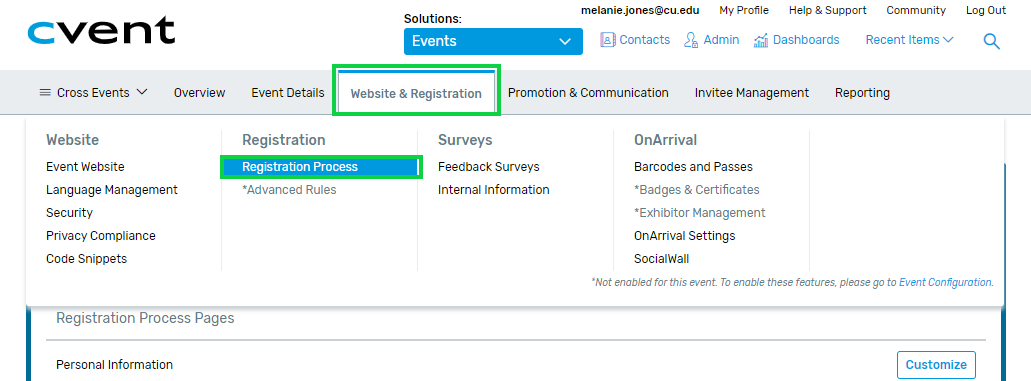Choose Language Management
The height and width of the screenshot is (381, 1031).
pyautogui.click(x=112, y=190)
